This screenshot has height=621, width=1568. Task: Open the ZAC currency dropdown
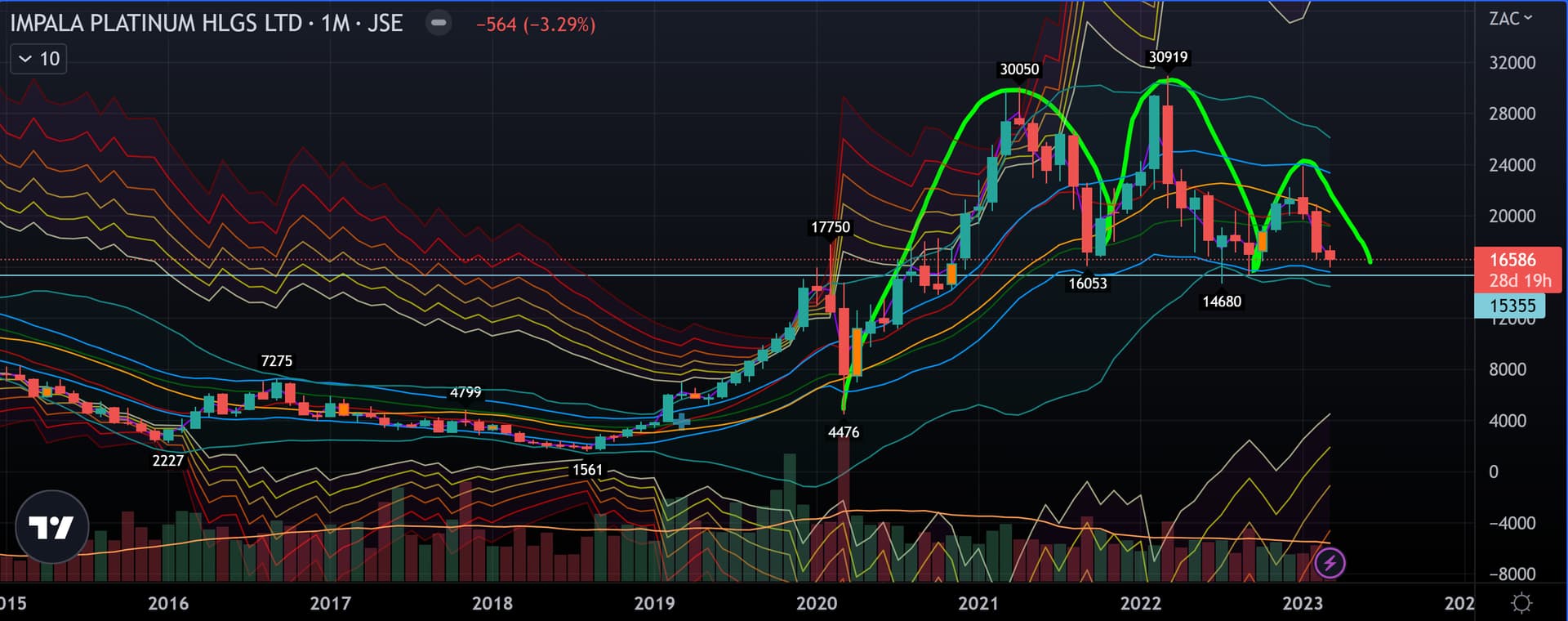pyautogui.click(x=1510, y=19)
